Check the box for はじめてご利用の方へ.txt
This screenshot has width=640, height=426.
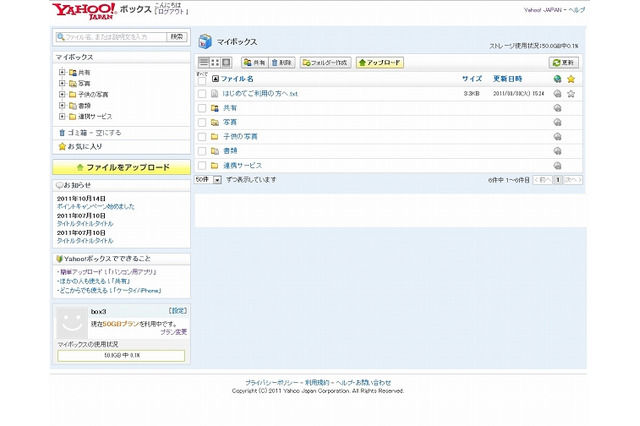click(202, 94)
